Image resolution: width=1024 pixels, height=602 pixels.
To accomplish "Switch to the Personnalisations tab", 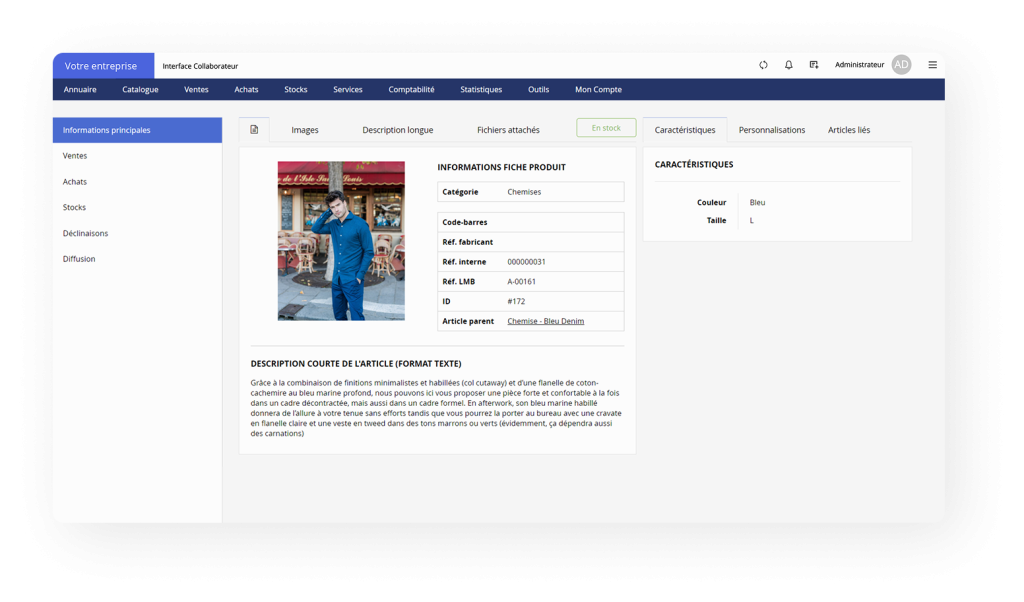I will pos(771,130).
